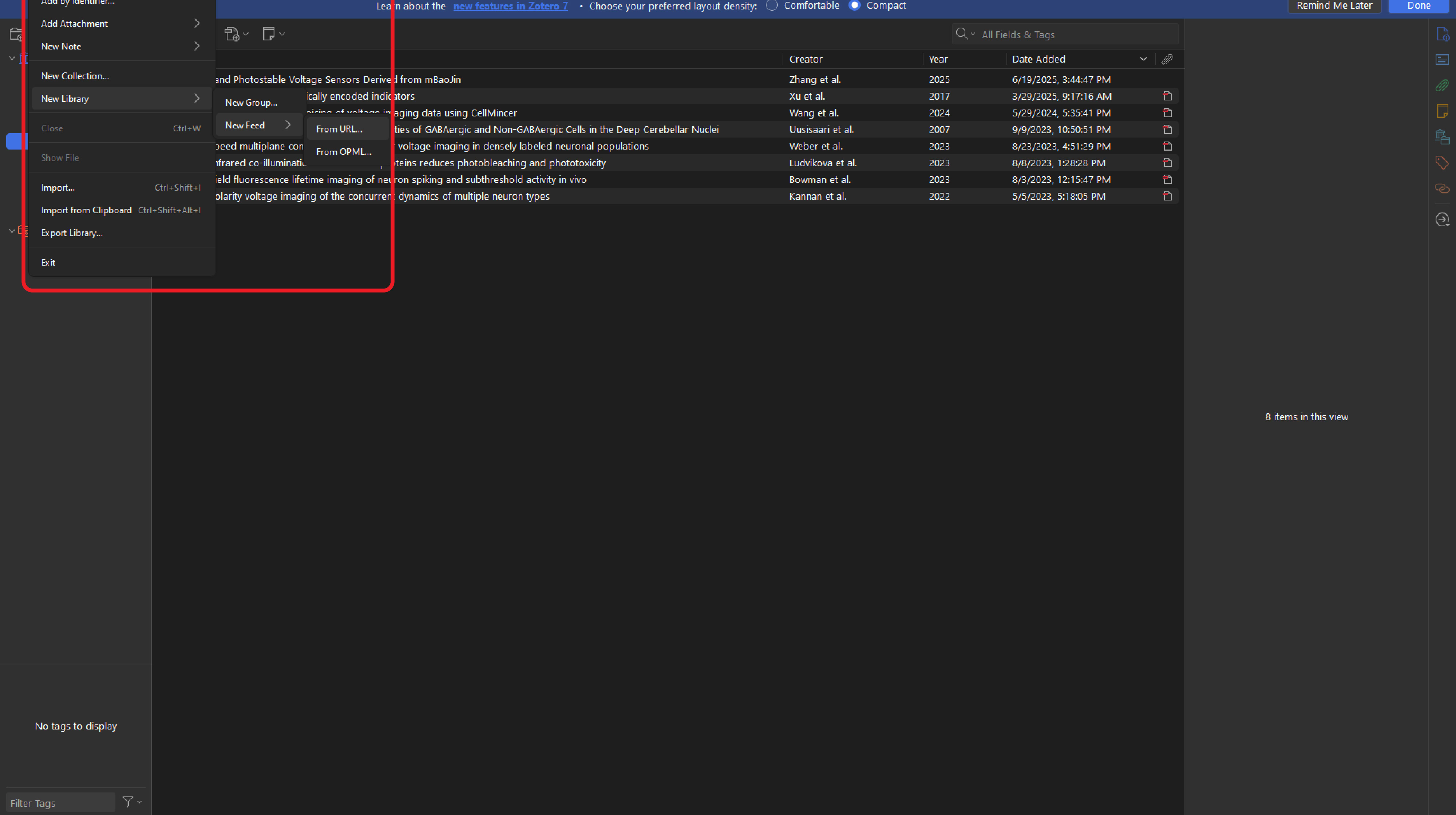Viewport: 1456px width, 815px height.
Task: Open the new features in Zotero 7 link
Action: 510,6
